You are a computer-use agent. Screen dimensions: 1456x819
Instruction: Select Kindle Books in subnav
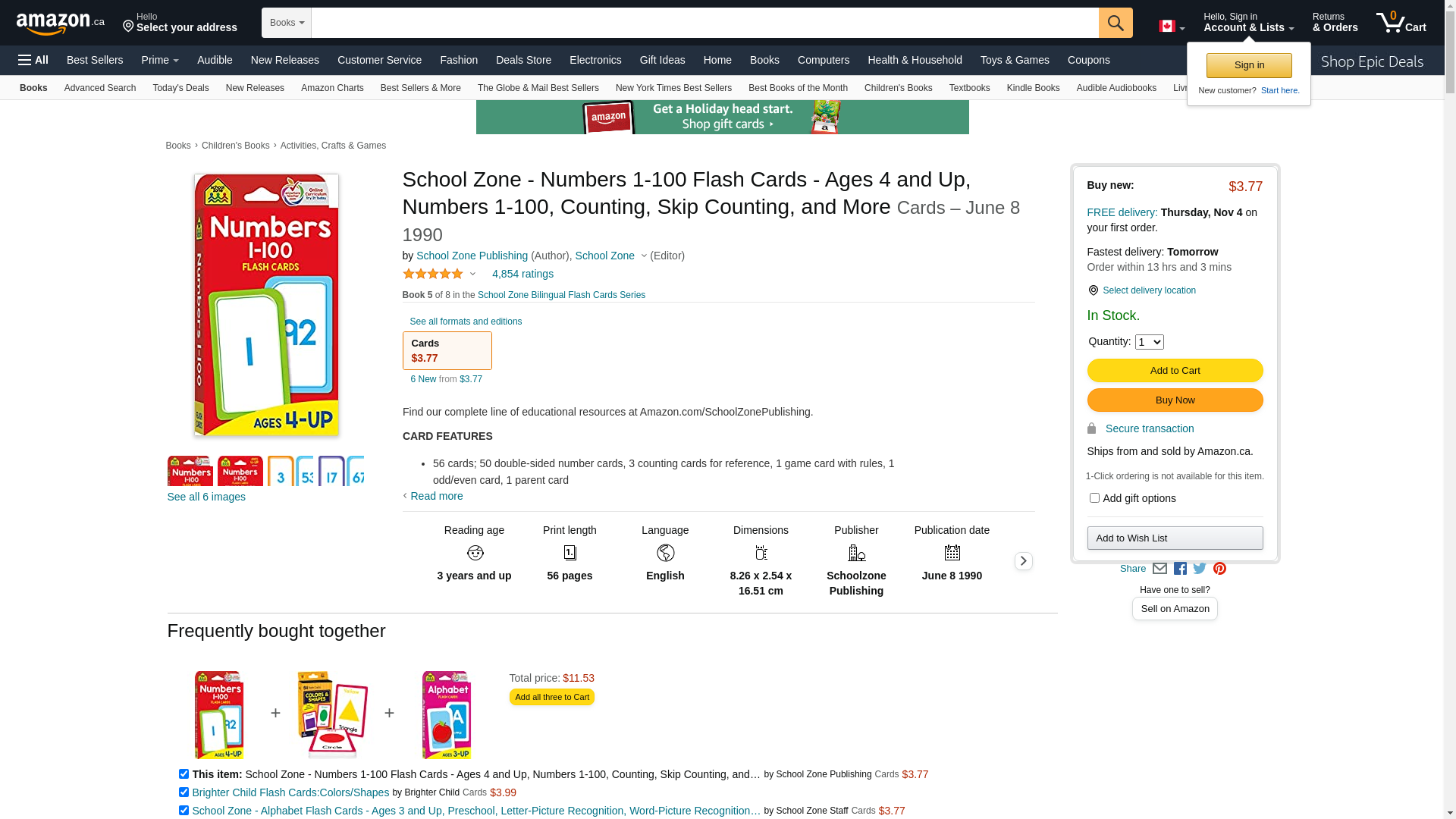click(1033, 88)
